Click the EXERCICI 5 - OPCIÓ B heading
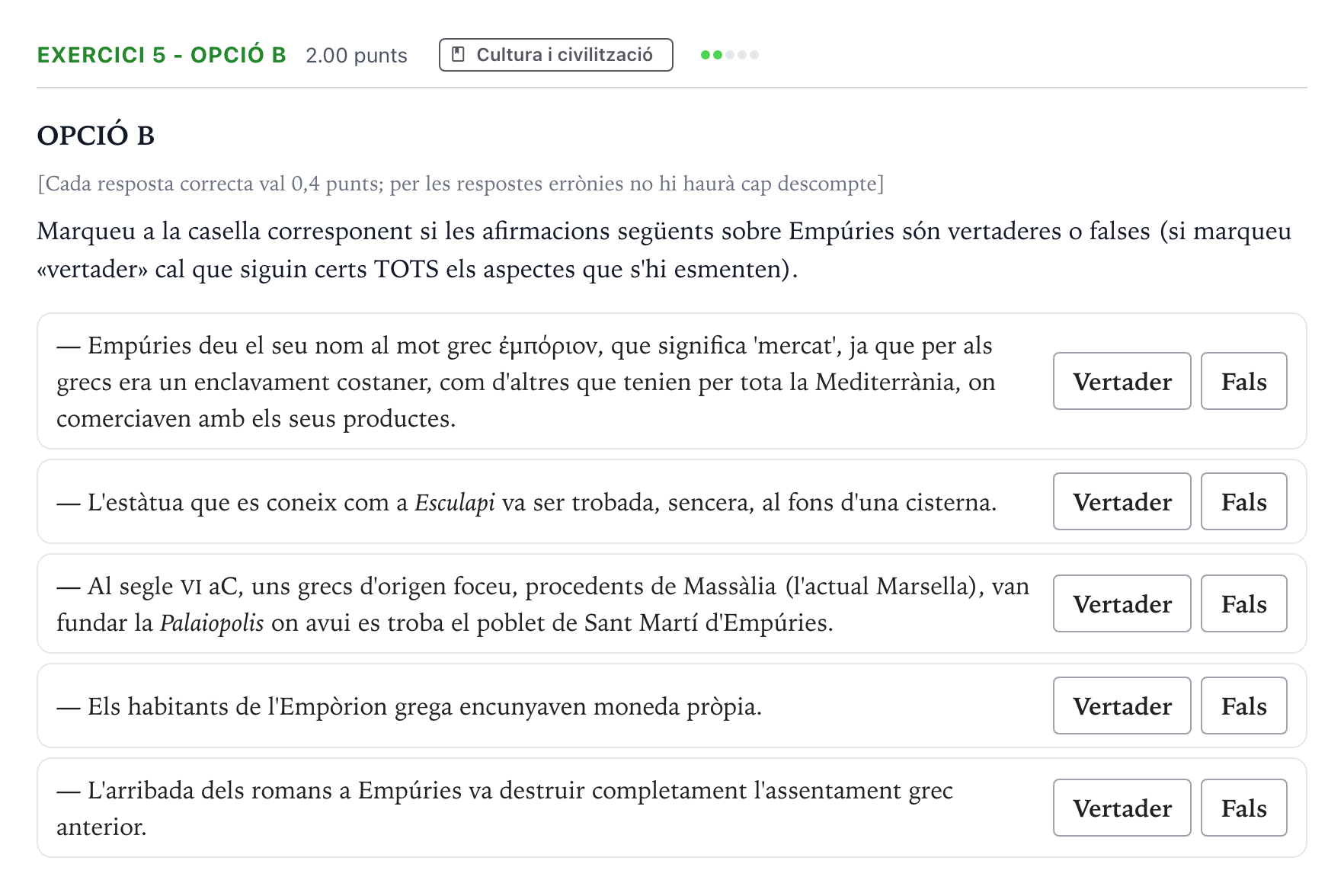This screenshot has width=1344, height=896. (x=162, y=55)
